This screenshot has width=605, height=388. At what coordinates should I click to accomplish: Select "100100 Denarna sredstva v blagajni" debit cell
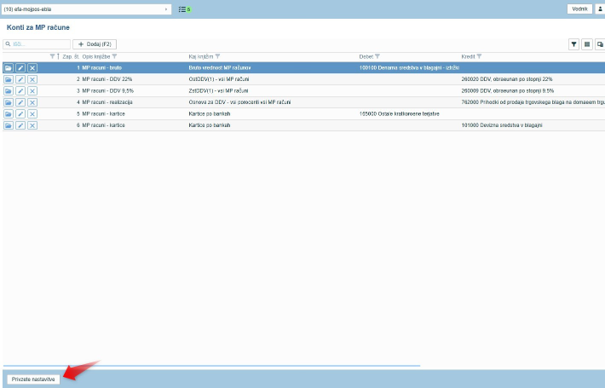click(409, 68)
